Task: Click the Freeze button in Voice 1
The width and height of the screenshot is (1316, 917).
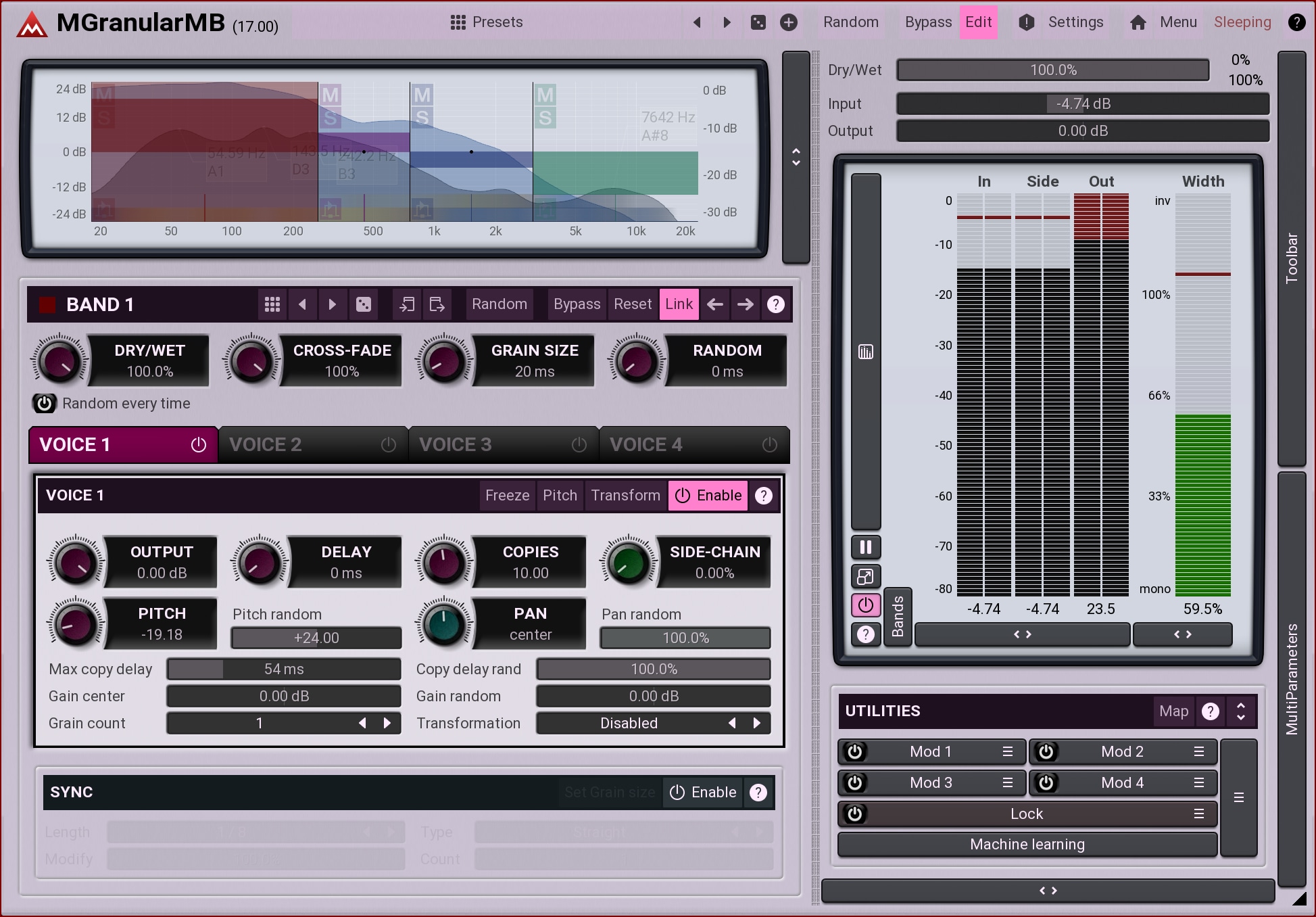Action: point(507,495)
